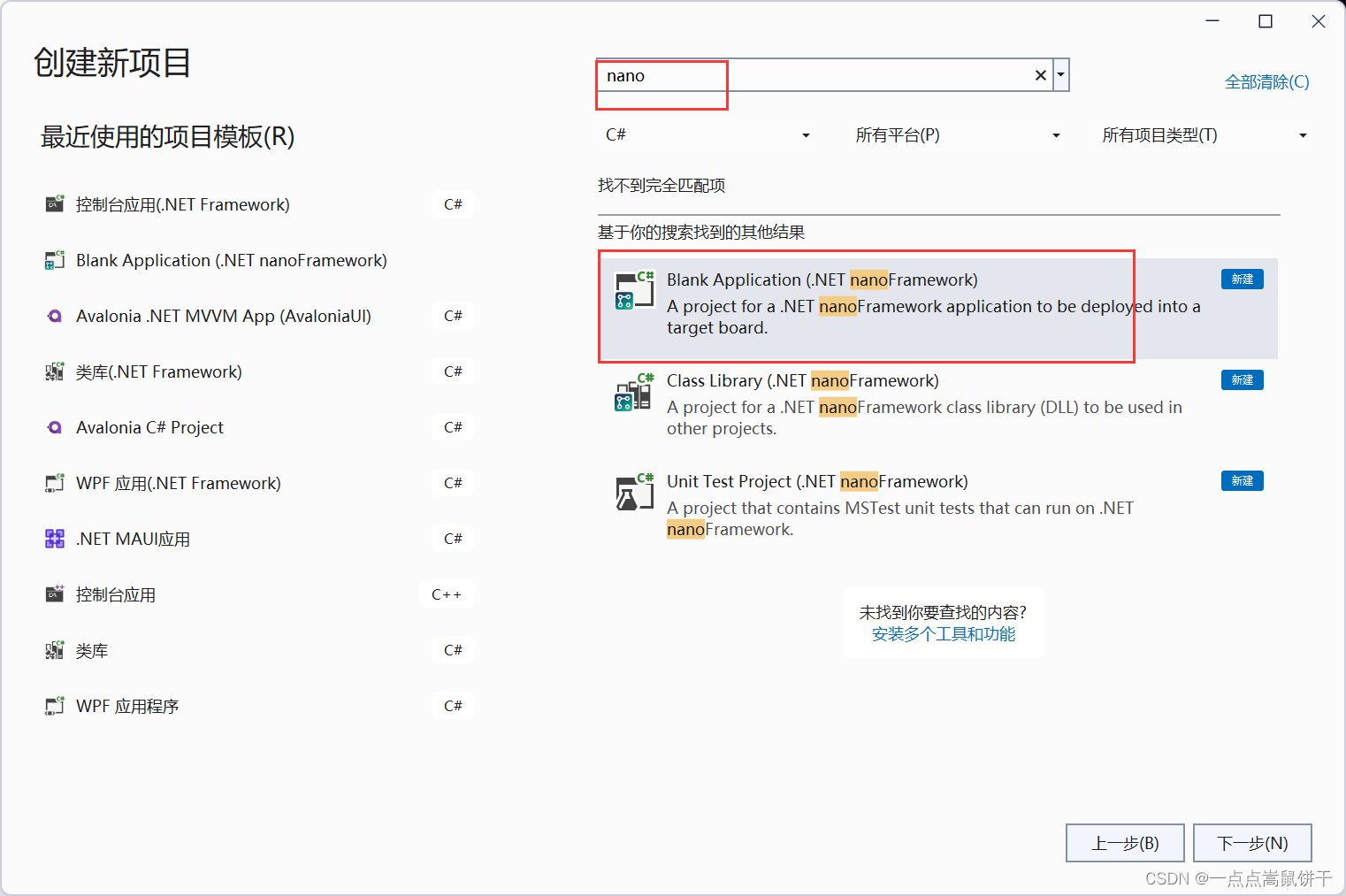1346x896 pixels.
Task: Expand the search history dropdown arrow
Action: (1060, 75)
